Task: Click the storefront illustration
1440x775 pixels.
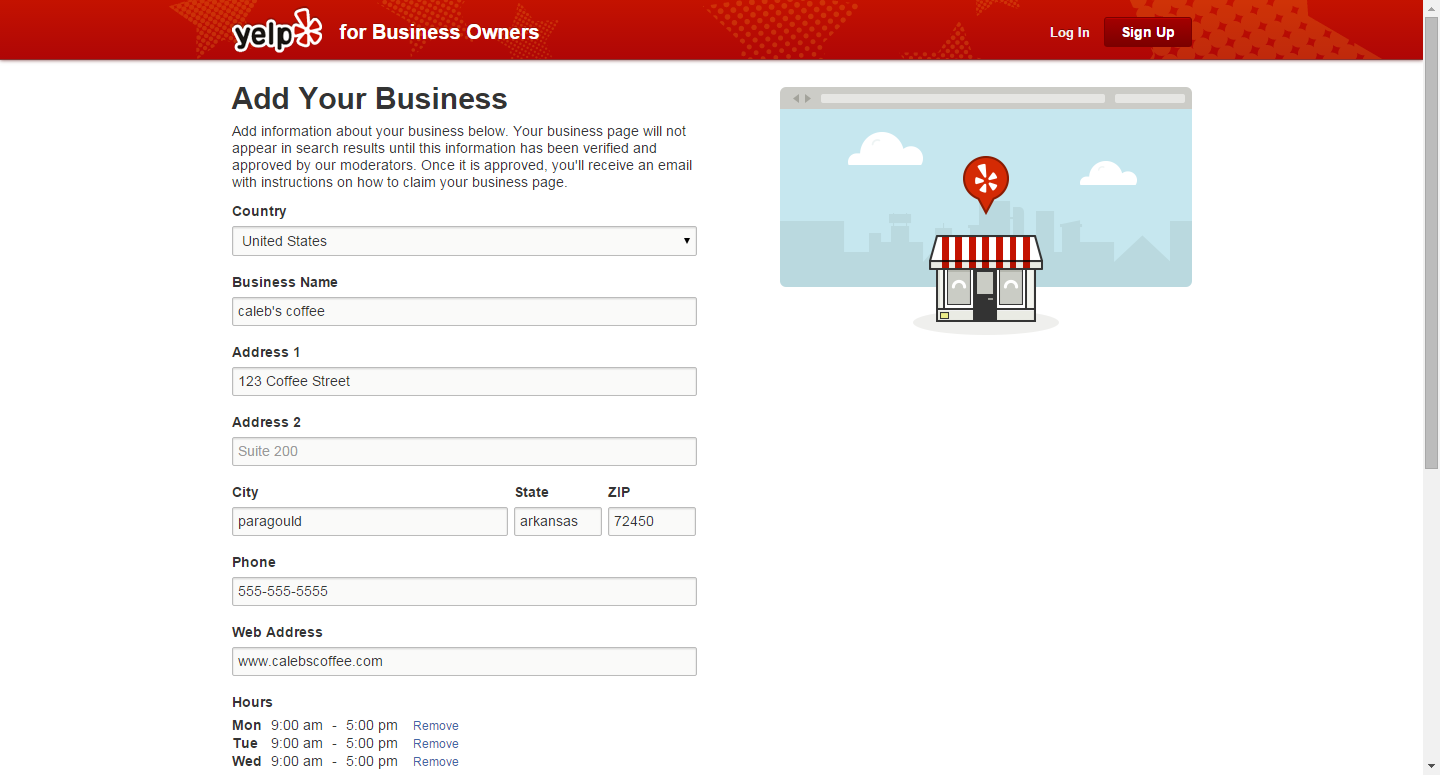Action: pos(985,278)
